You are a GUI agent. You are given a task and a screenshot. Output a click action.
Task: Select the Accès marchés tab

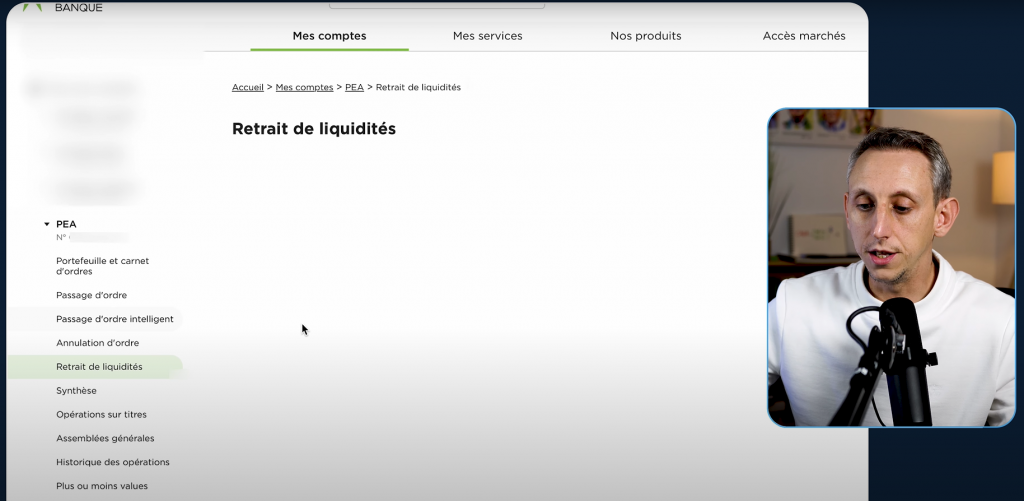(x=803, y=36)
